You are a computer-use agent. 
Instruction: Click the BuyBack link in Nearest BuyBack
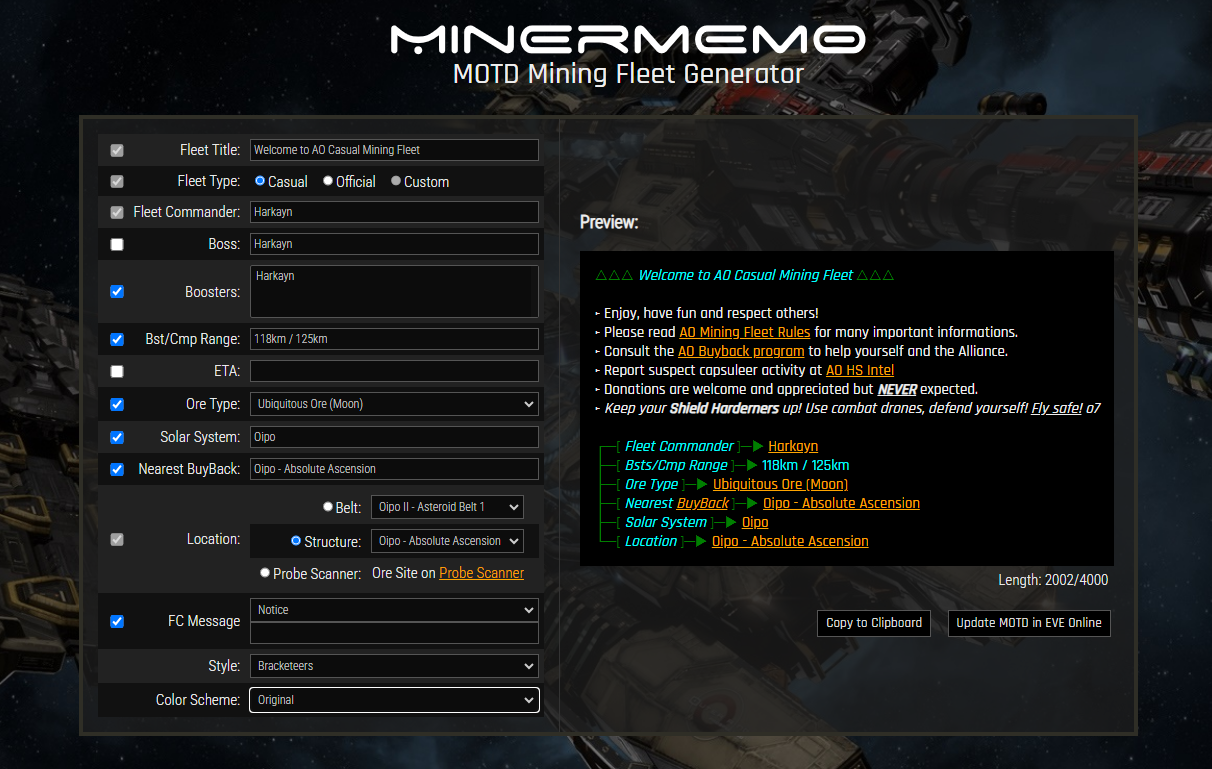pyautogui.click(x=703, y=503)
